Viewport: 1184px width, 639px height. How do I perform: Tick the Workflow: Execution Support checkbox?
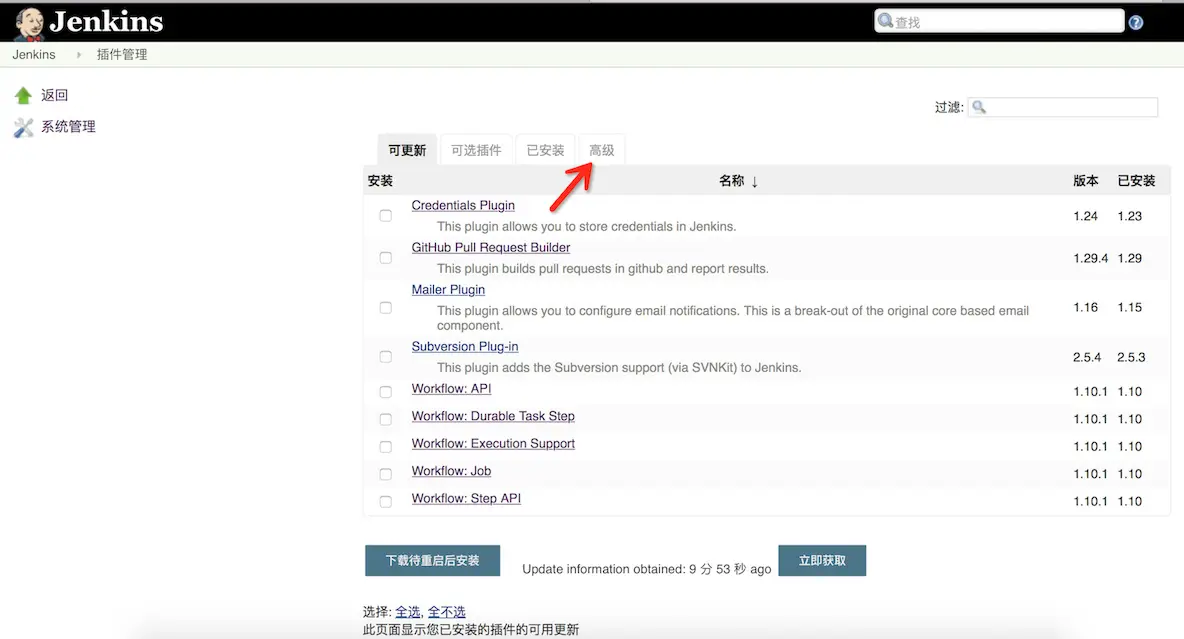pos(386,446)
